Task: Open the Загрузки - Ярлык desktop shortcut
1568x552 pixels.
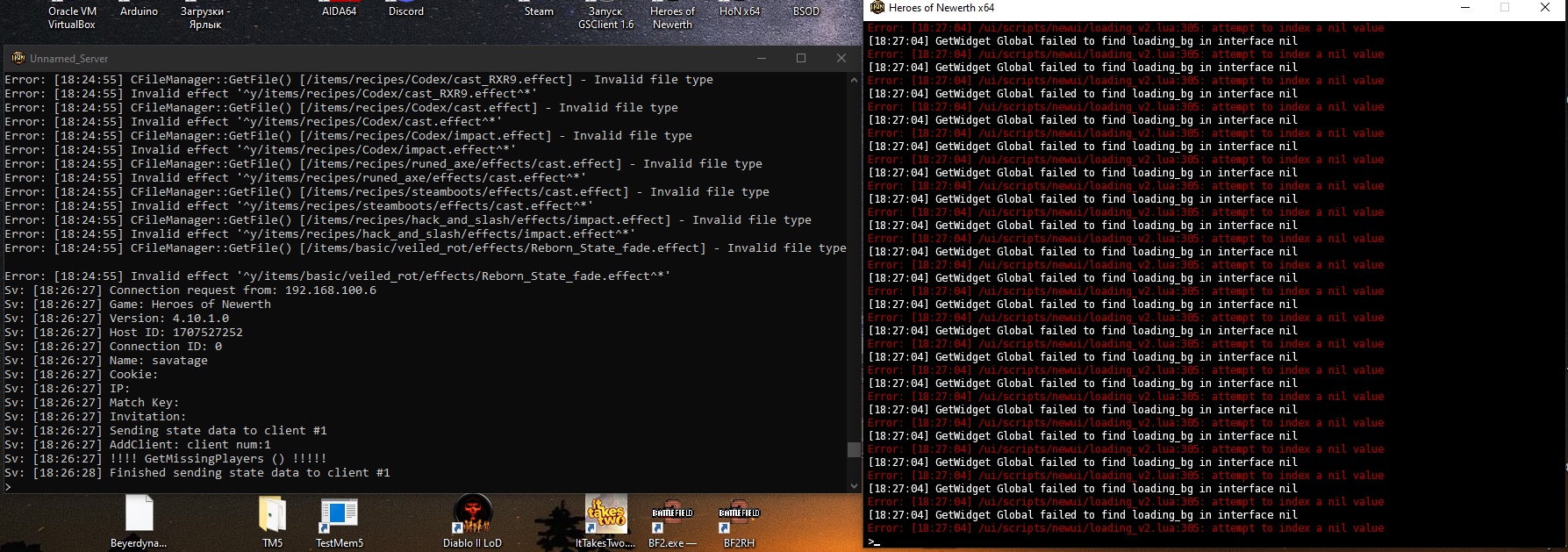Action: 205,17
